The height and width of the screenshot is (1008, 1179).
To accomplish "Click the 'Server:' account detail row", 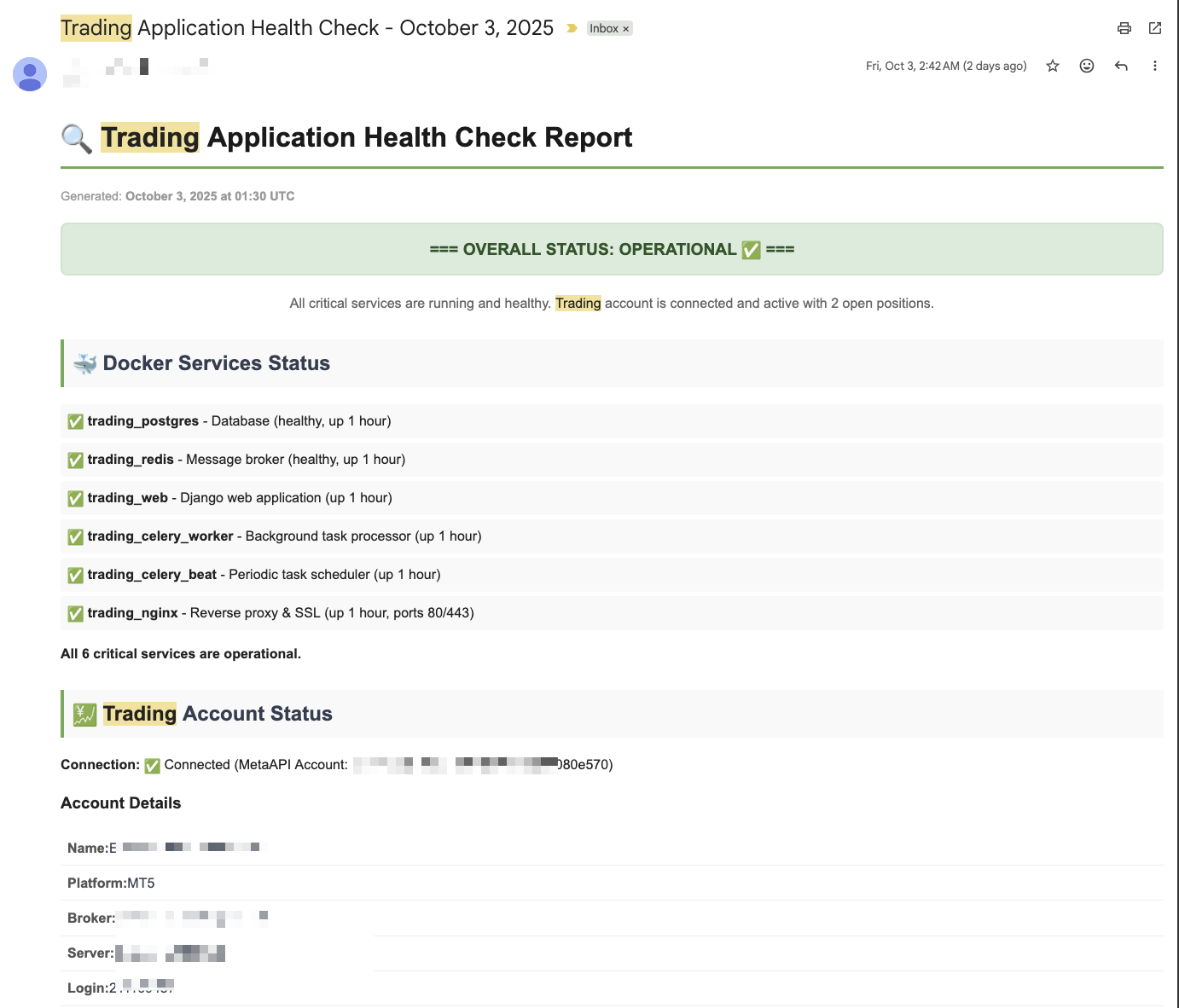I will (x=612, y=953).
